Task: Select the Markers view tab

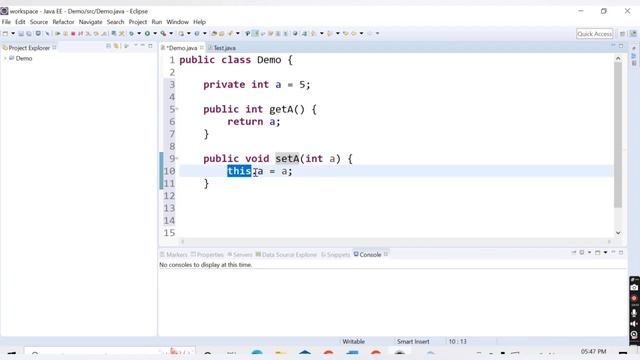Action: 174,255
